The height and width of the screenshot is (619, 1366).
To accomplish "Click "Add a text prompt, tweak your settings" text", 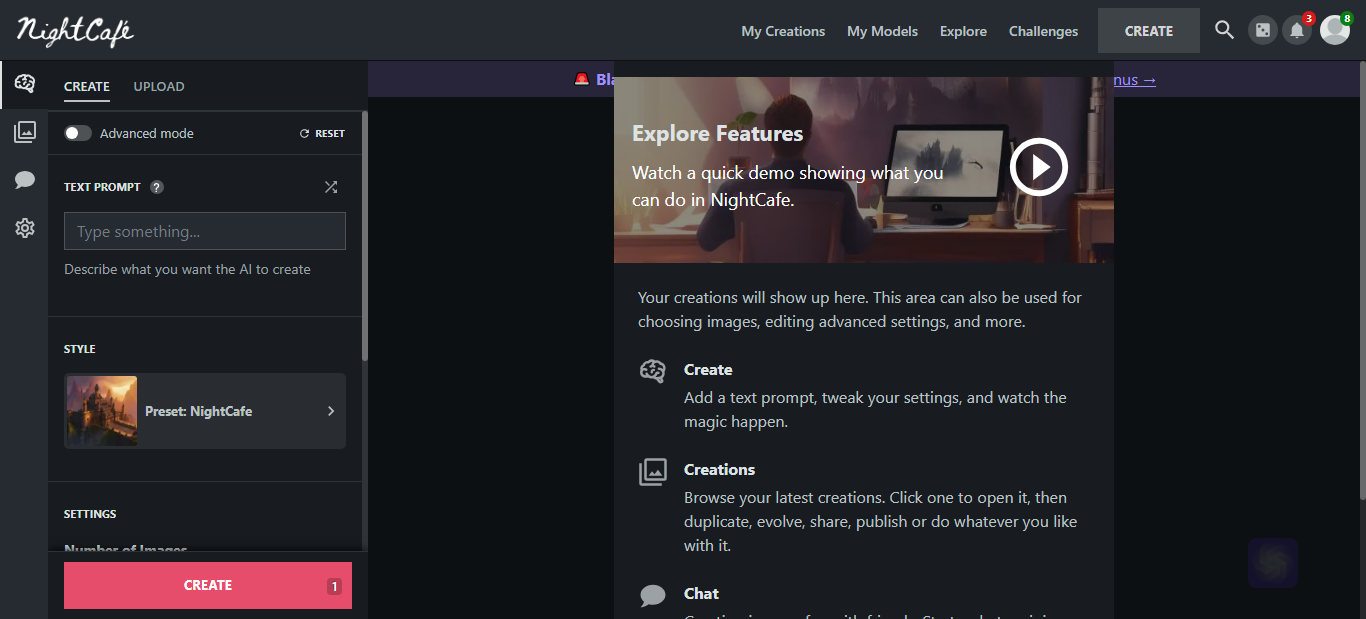I will click(875, 410).
